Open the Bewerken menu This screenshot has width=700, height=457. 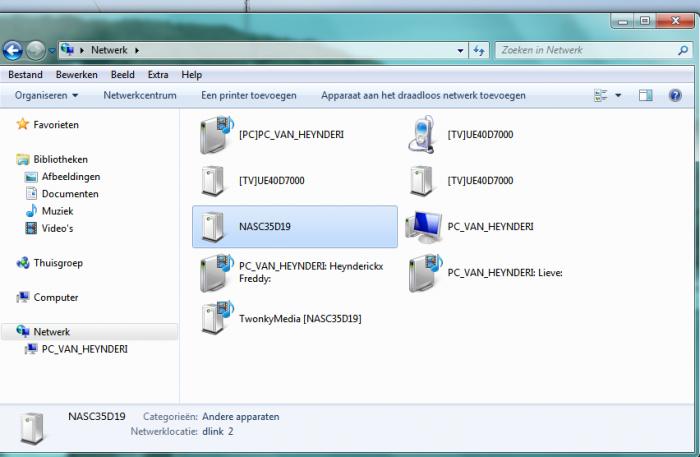76,75
